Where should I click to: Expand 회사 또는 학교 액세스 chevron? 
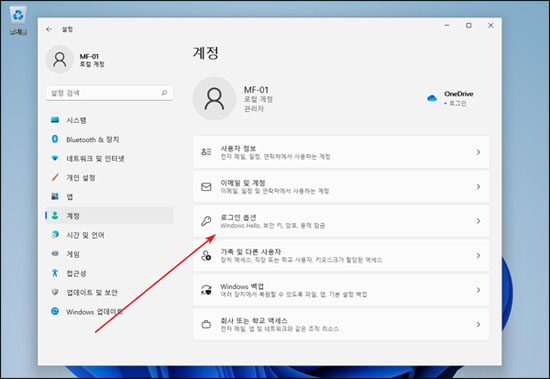point(478,324)
